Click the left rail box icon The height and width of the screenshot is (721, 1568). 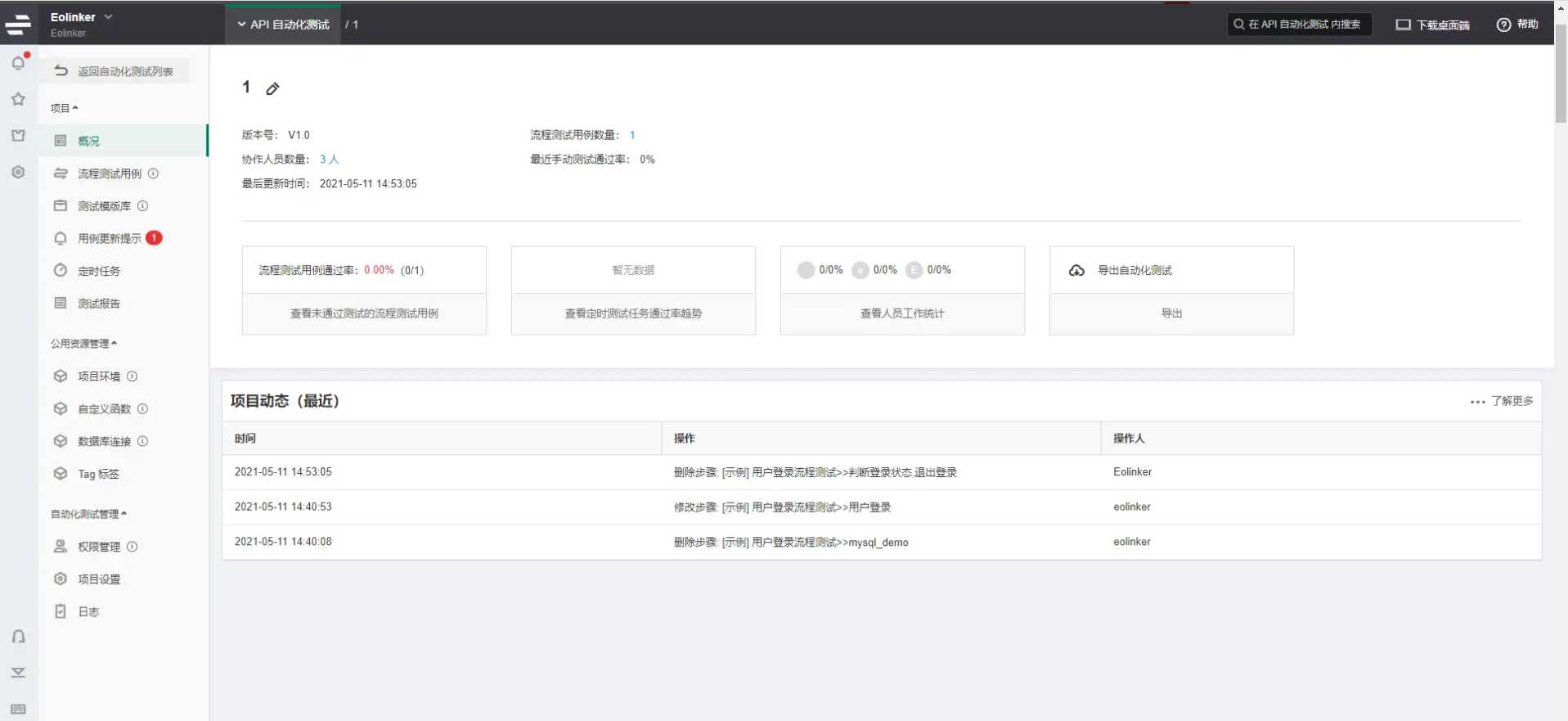(18, 135)
